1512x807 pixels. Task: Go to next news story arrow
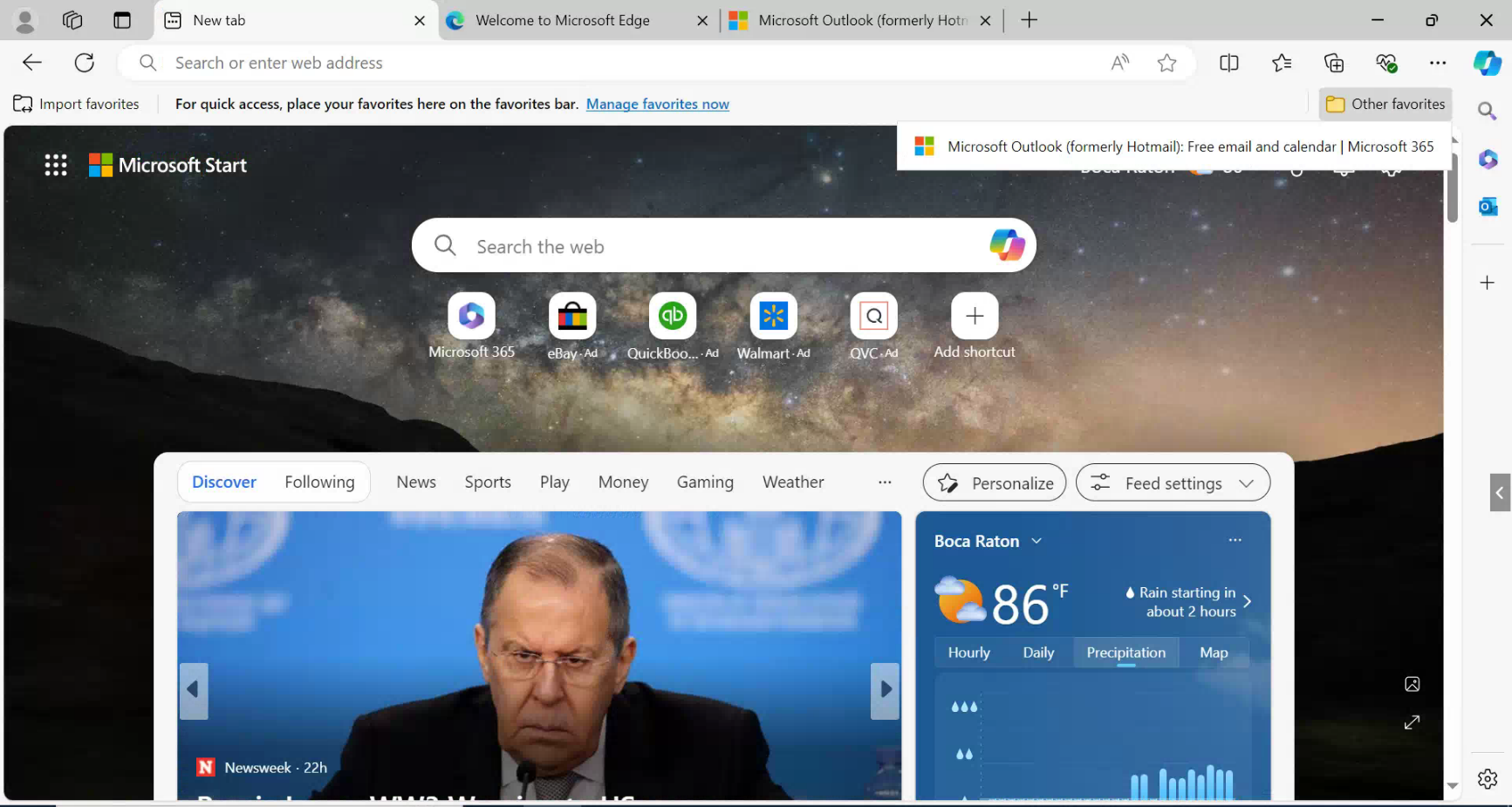[885, 690]
